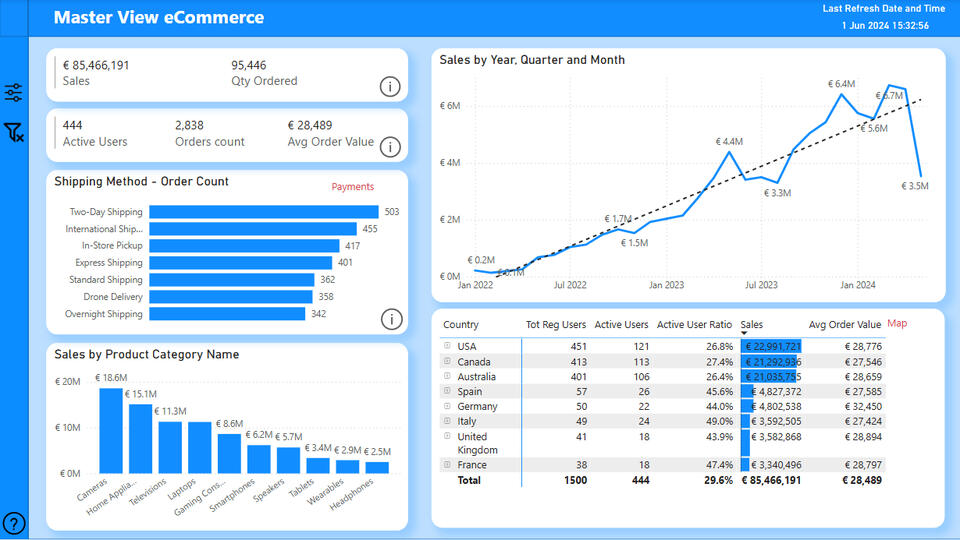Viewport: 960px width, 540px height.
Task: Switch to the Payments view
Action: click(x=352, y=187)
